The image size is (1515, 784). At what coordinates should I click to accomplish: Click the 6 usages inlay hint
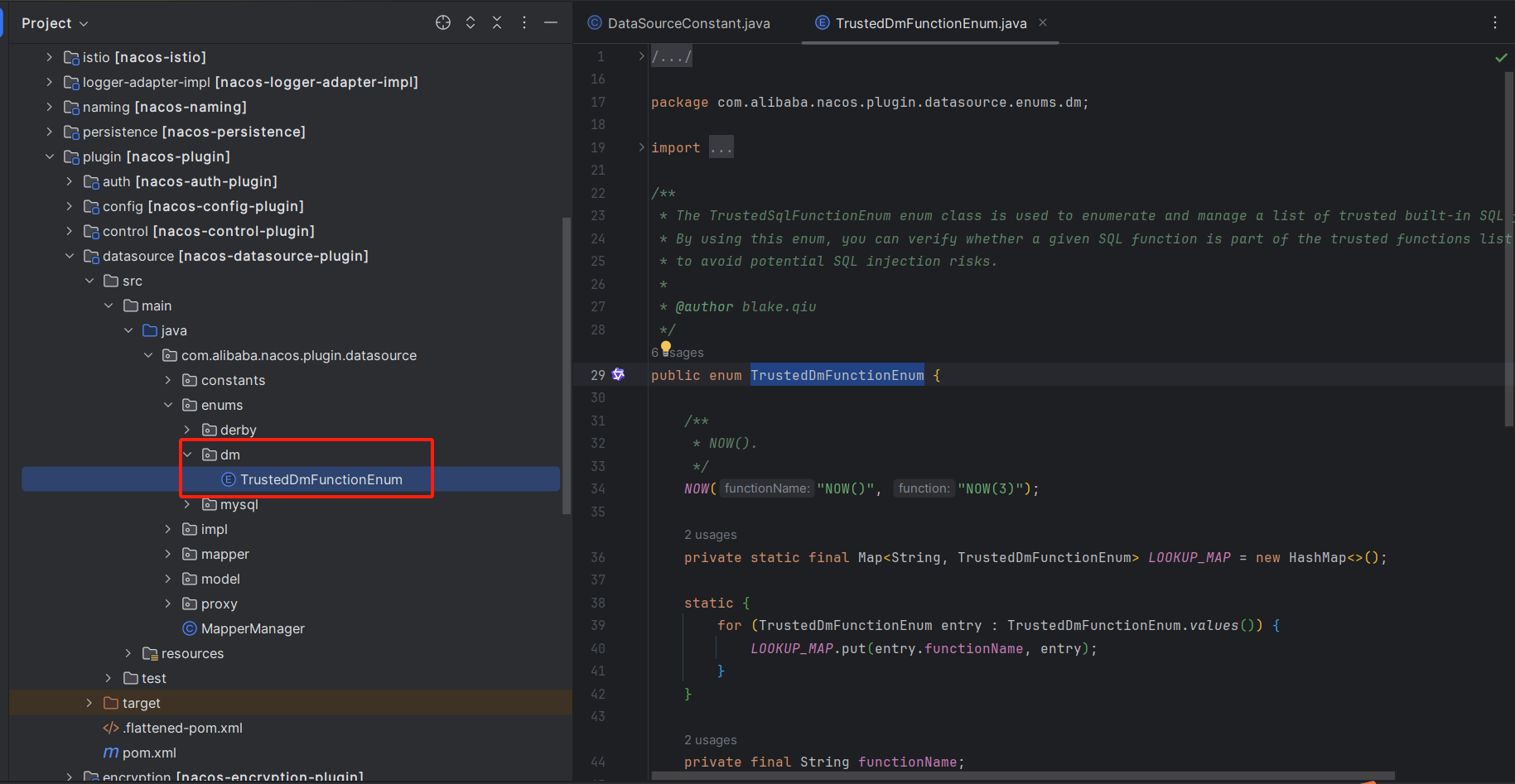[x=678, y=353]
